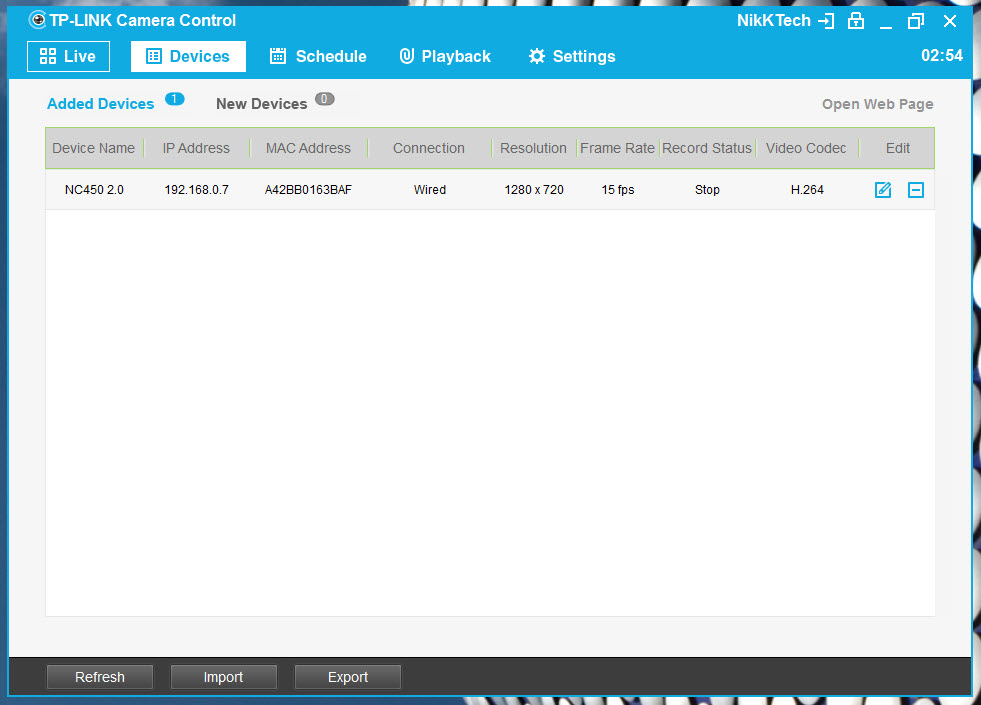
Task: Lock the application with padlock icon
Action: [855, 21]
